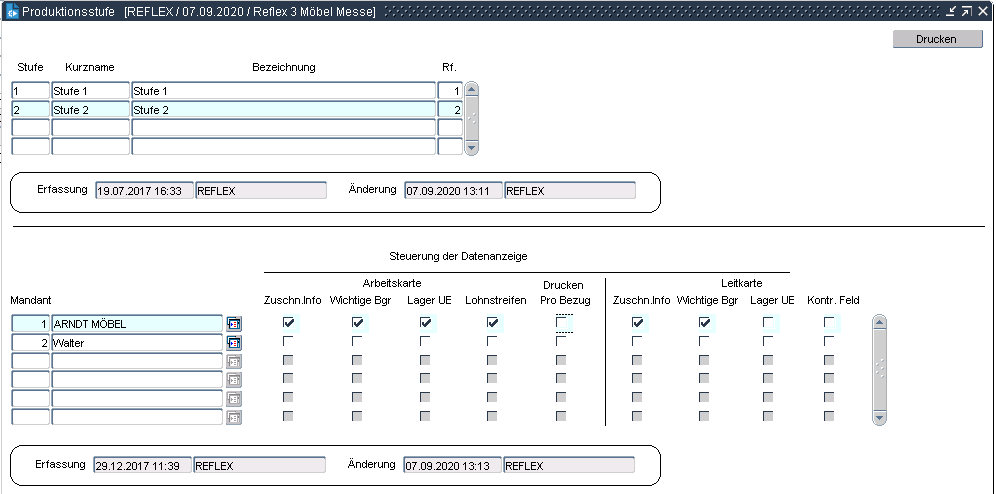Check Leitkarte Lager UE for ARNDT MÖBEL
The height and width of the screenshot is (494, 996).
point(768,322)
